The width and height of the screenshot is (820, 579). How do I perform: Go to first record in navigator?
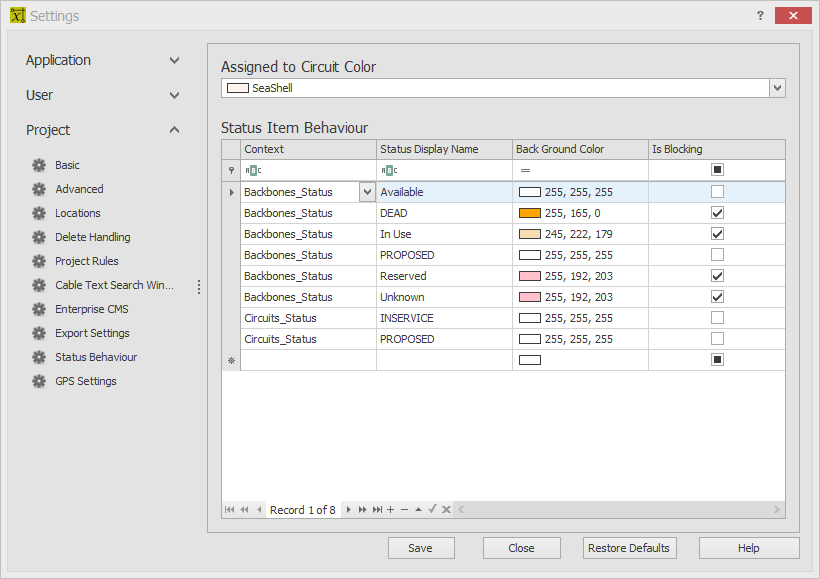tap(230, 509)
